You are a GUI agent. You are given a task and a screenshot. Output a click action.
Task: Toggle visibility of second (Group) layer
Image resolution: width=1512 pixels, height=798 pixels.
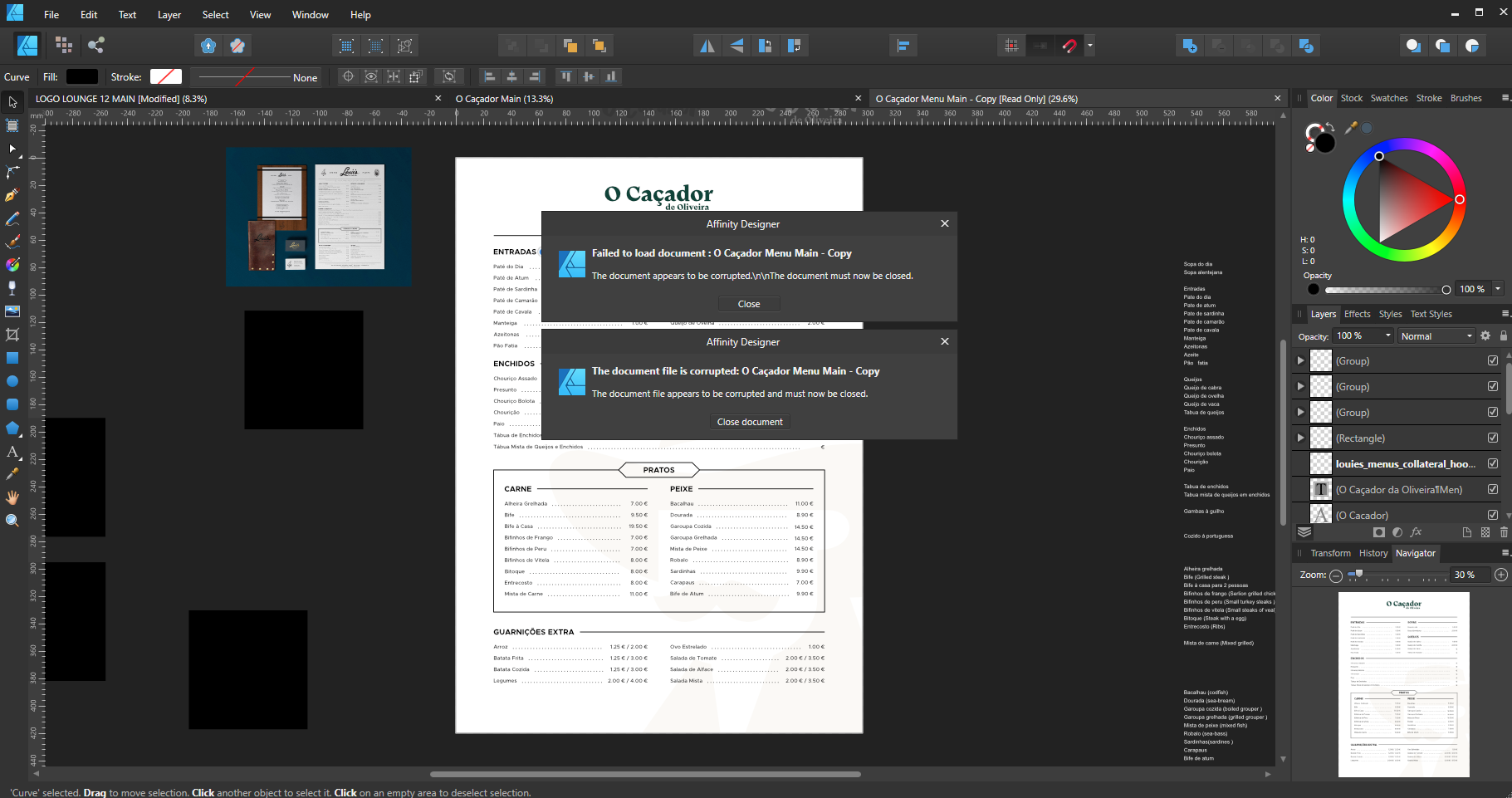coord(1493,386)
